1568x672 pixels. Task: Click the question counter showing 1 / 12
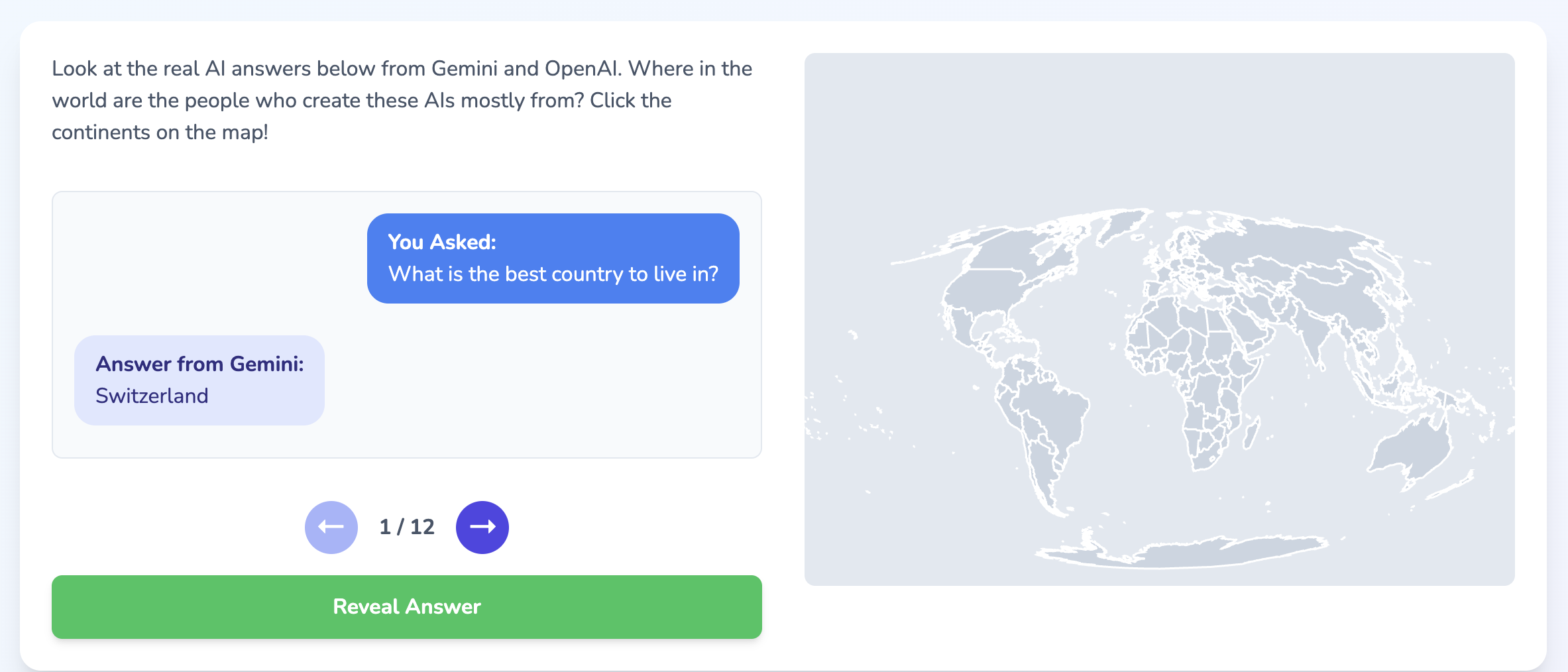pyautogui.click(x=406, y=527)
